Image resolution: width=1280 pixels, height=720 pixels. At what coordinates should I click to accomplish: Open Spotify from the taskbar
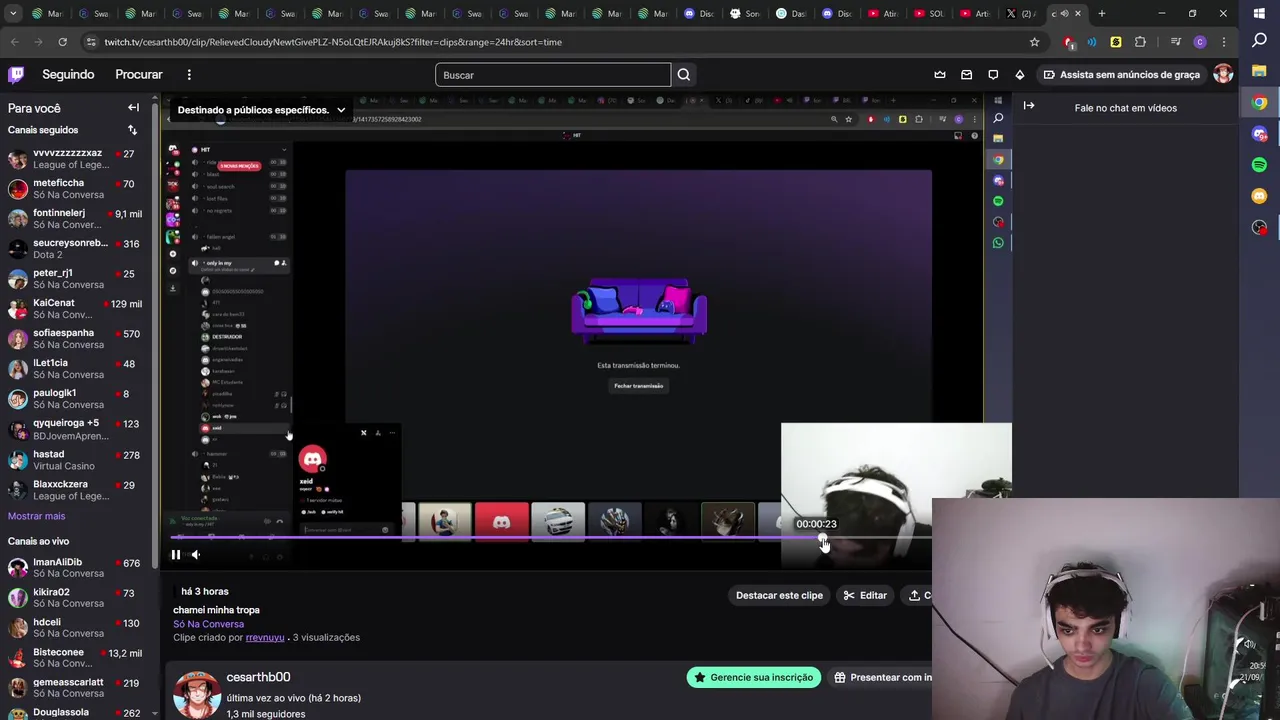click(x=1259, y=164)
